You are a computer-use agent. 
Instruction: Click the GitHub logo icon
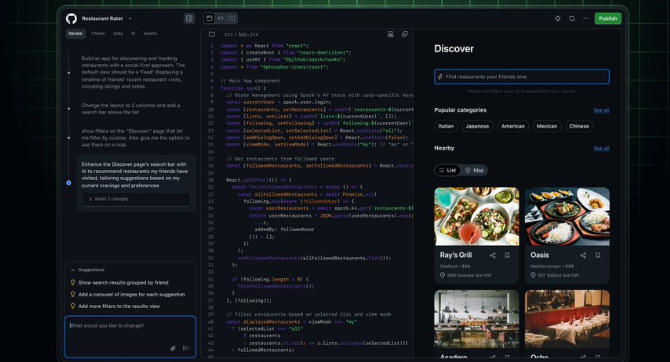71,18
